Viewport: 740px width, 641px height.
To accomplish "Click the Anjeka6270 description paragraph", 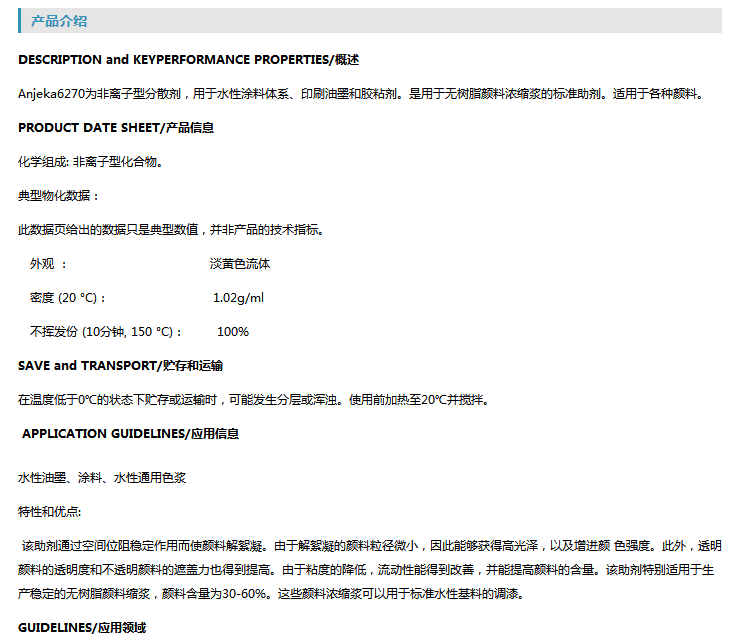I will 366,93.
